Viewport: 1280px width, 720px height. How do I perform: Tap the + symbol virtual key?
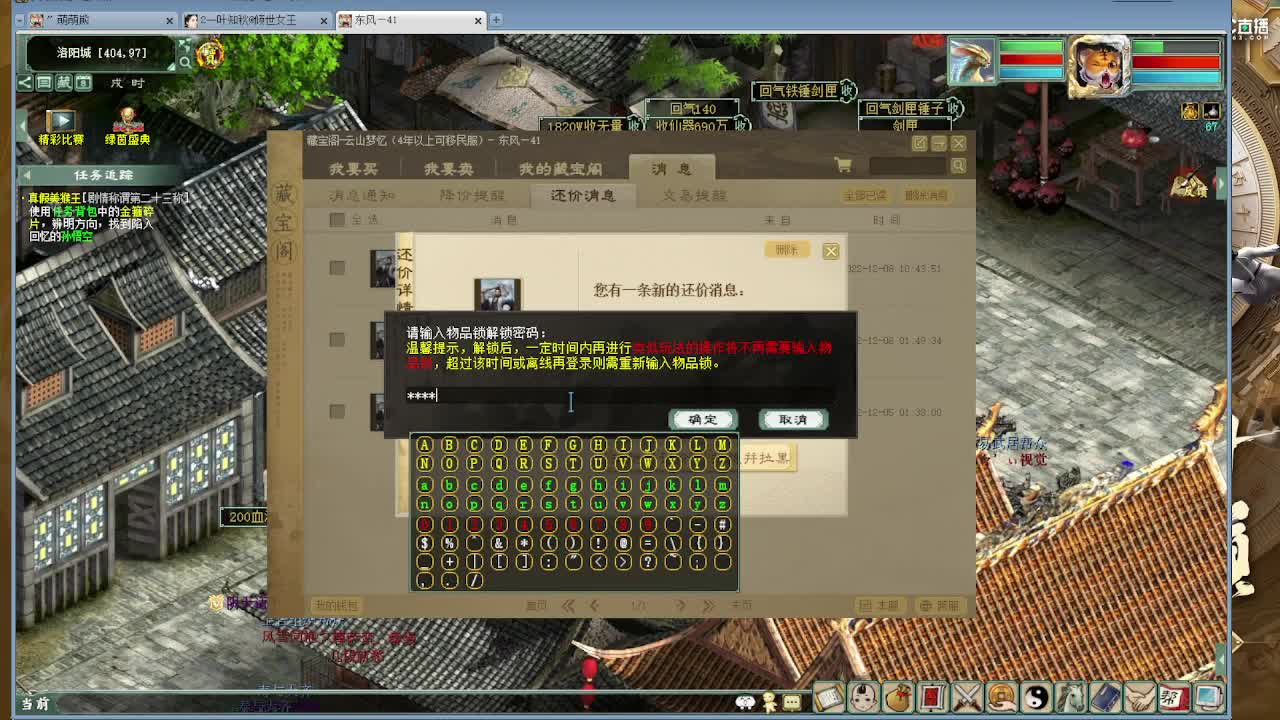[x=449, y=562]
